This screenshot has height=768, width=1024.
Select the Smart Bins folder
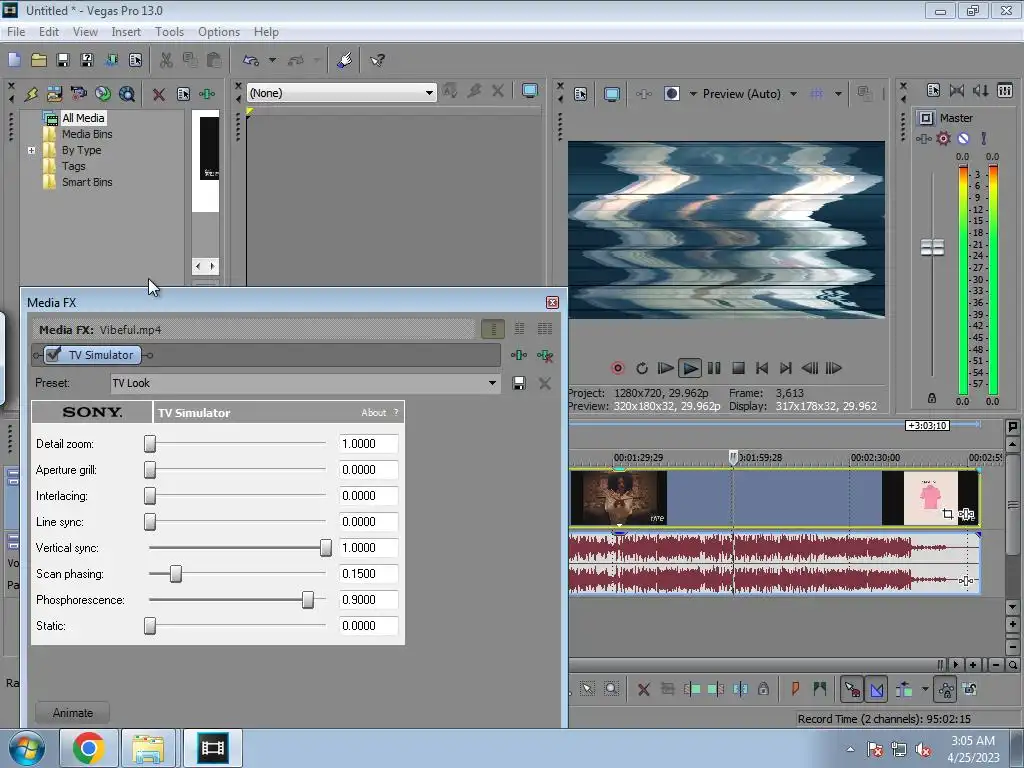pos(87,182)
